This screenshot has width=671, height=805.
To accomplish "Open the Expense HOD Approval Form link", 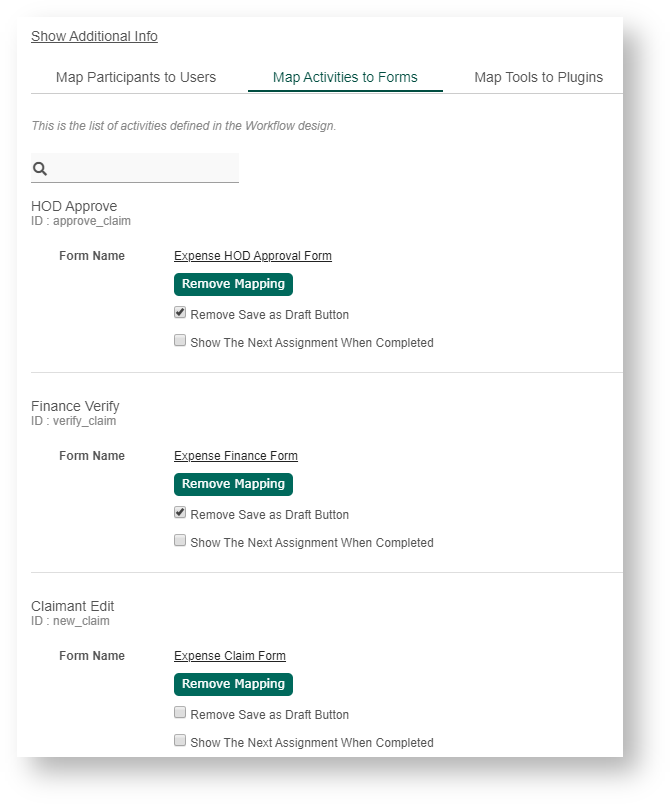I will click(253, 256).
